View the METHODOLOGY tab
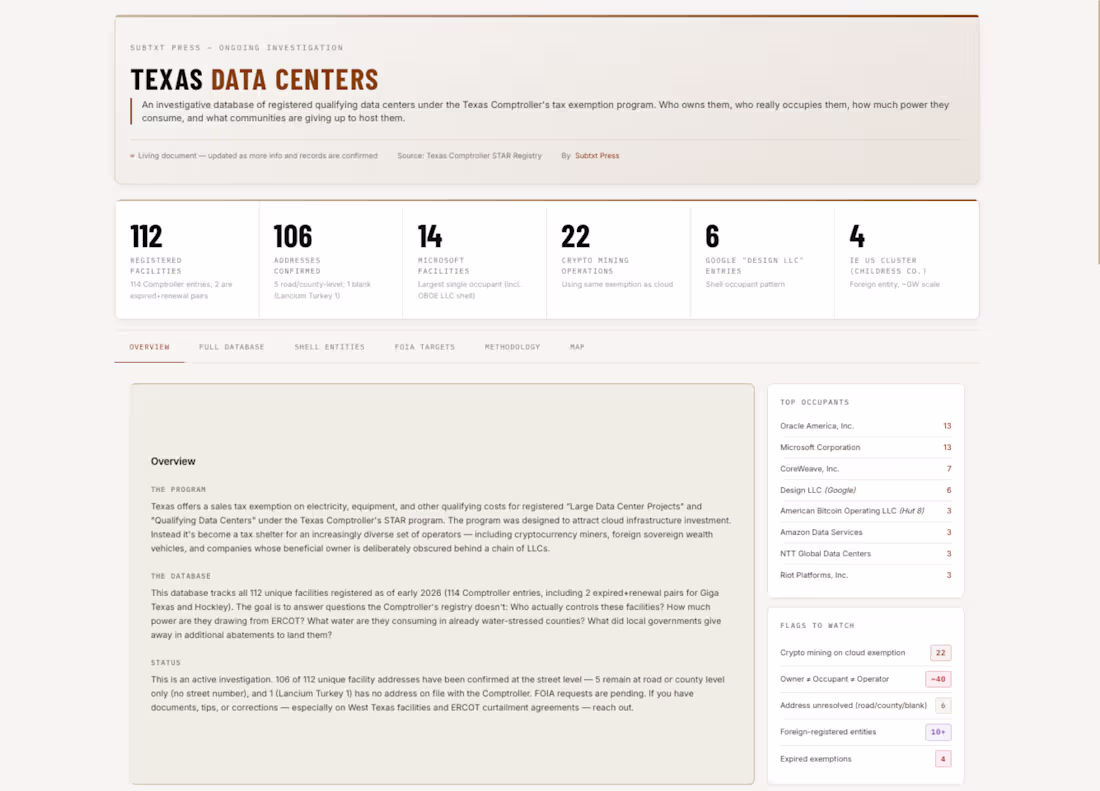Viewport: 1100px width, 791px height. [512, 347]
